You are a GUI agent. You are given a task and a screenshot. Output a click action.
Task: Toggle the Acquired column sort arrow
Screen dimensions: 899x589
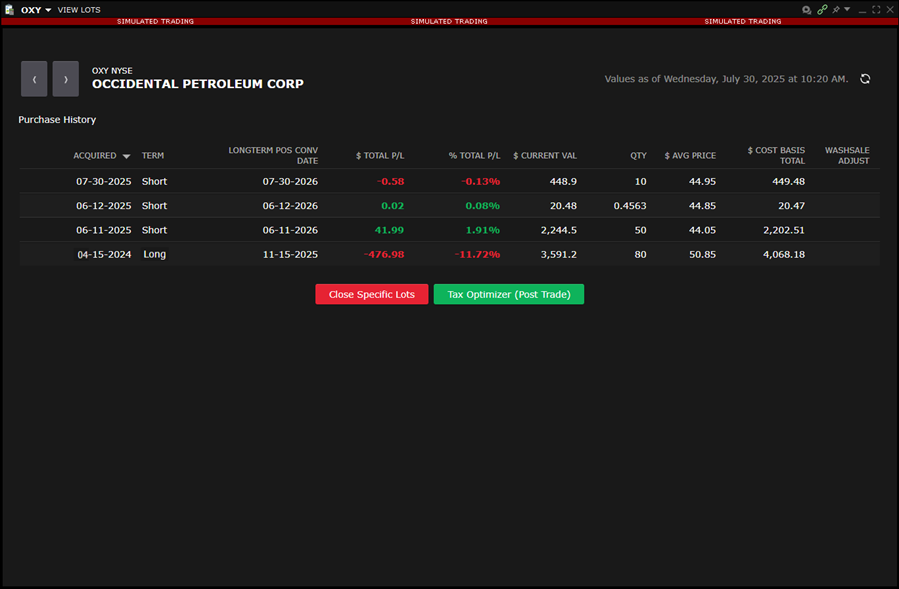click(x=126, y=156)
